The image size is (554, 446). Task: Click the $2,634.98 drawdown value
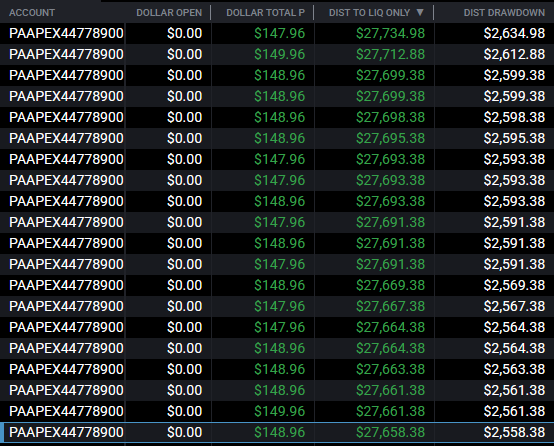514,33
